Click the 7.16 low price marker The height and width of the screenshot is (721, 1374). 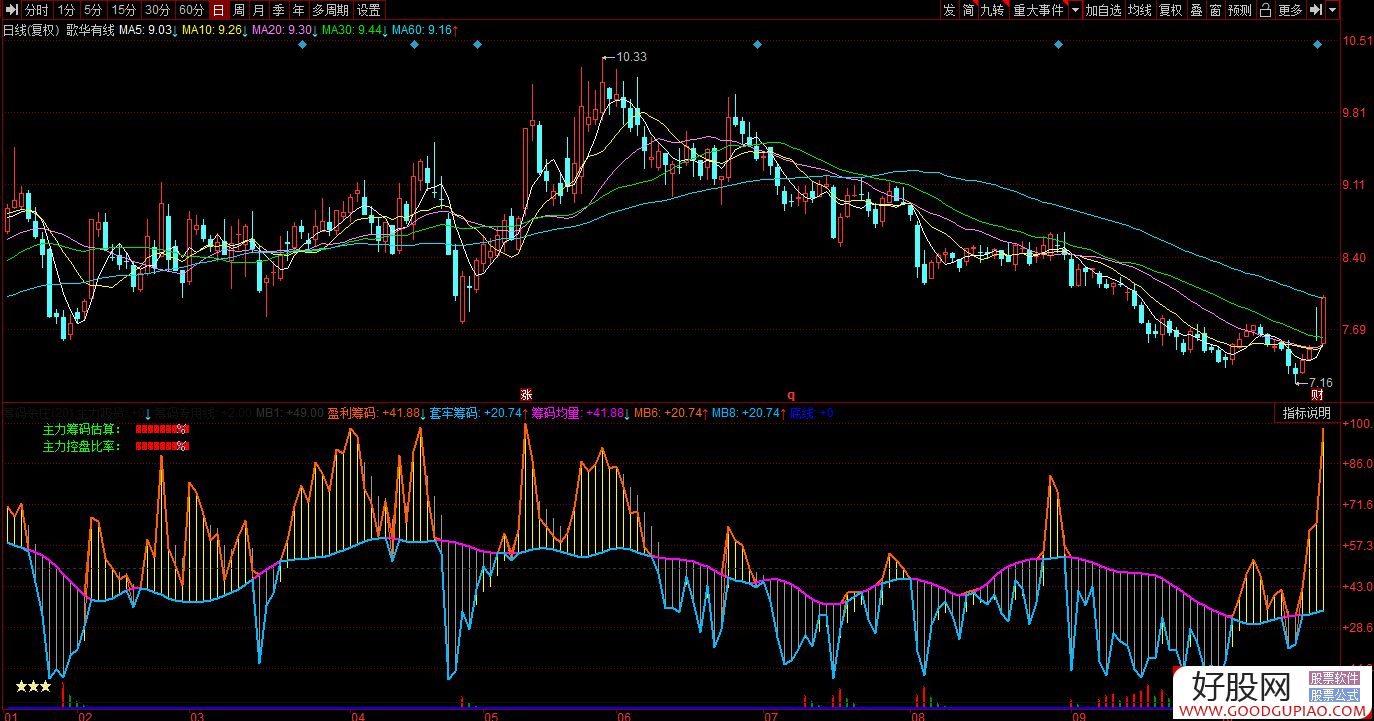(x=1320, y=383)
